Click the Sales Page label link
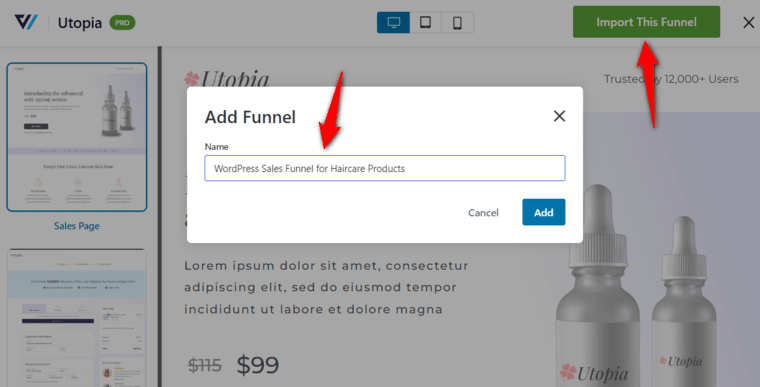This screenshot has height=387, width=760. [77, 226]
